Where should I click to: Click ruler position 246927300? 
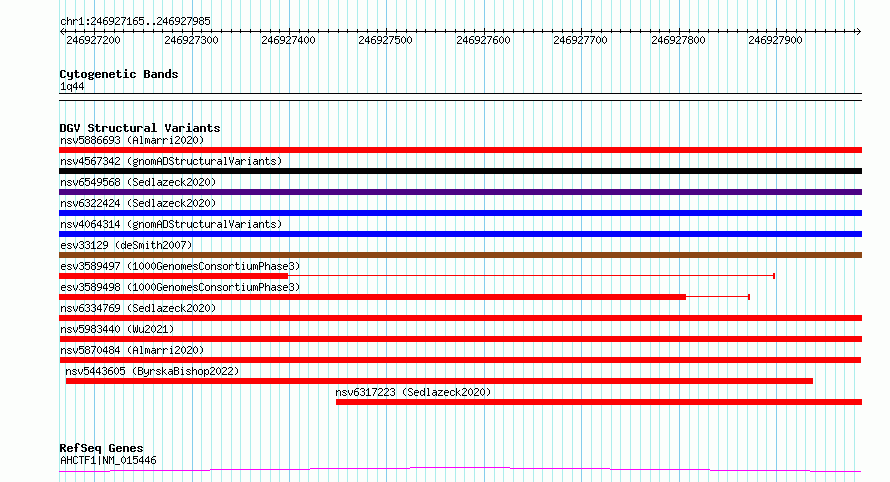coord(191,40)
